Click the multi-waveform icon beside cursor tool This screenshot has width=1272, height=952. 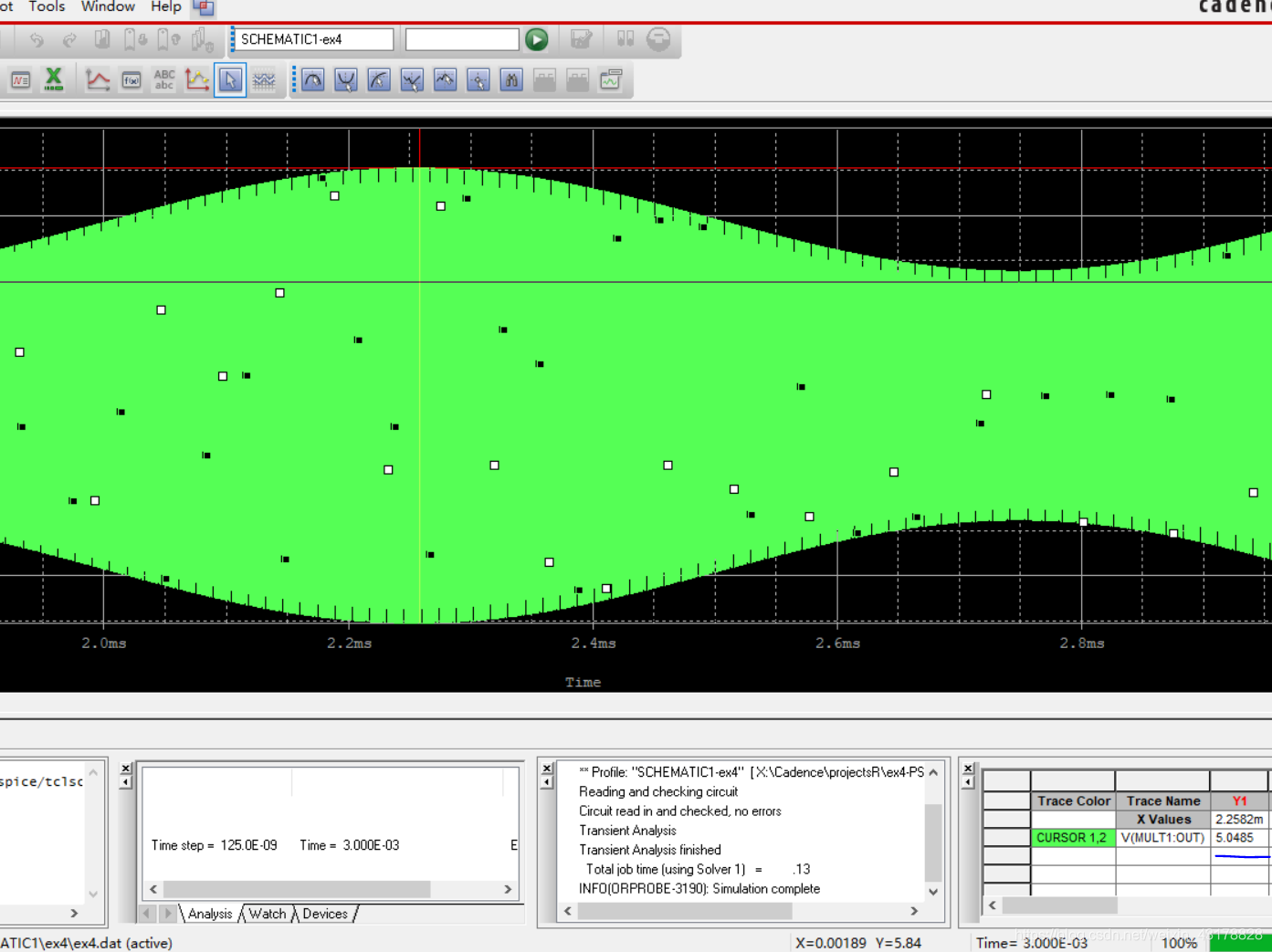coord(264,80)
